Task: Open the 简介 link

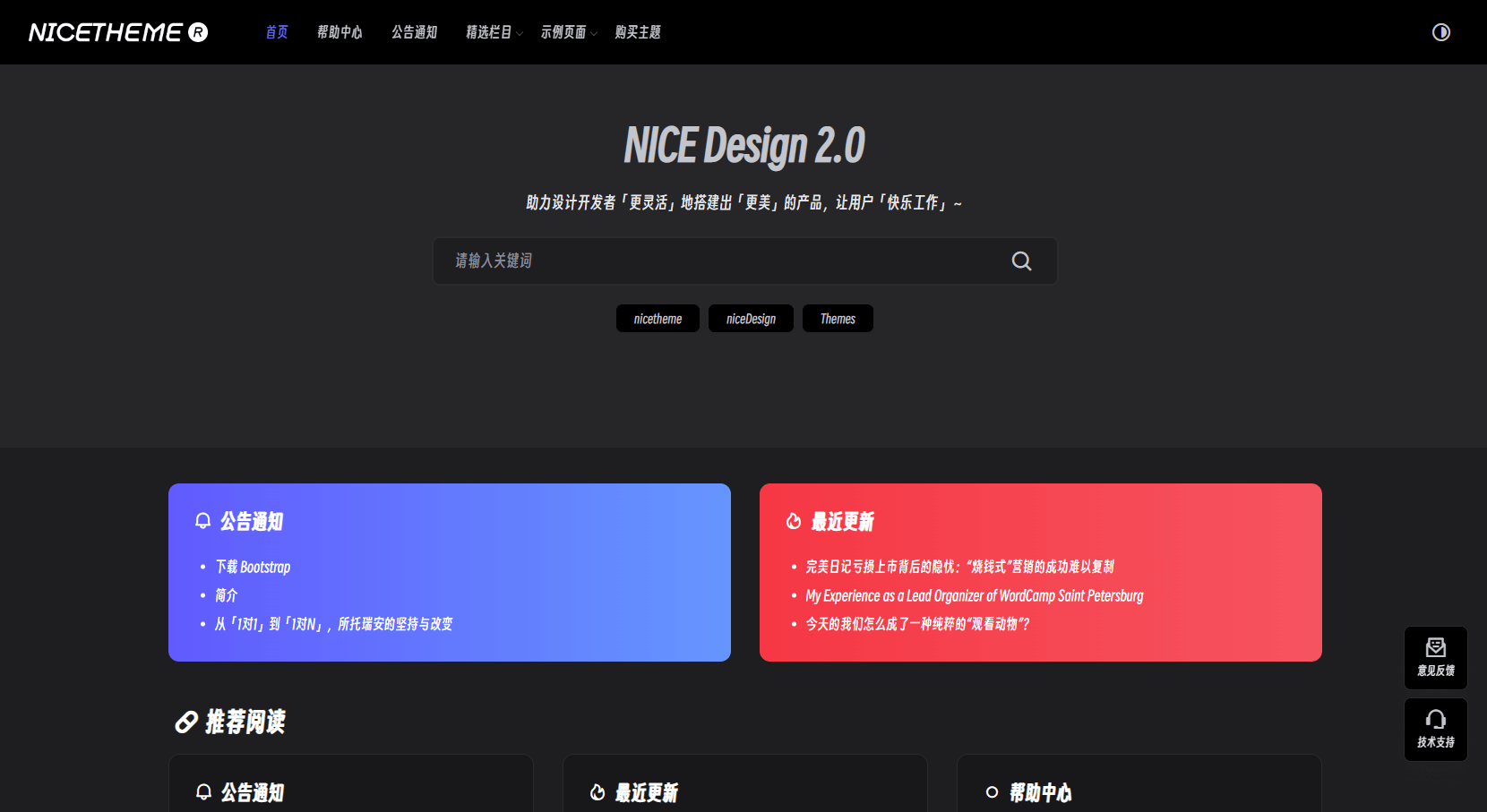Action: pyautogui.click(x=227, y=595)
